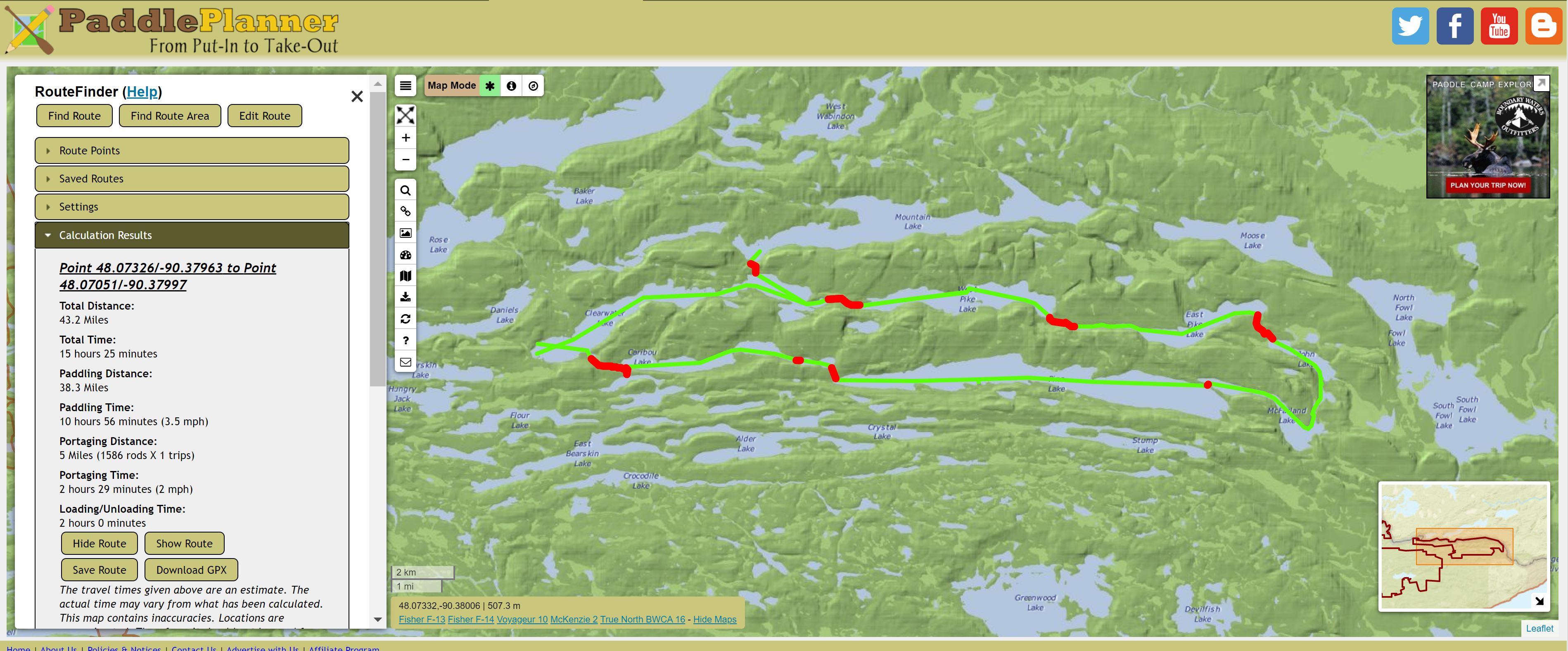Open PaddlePlanner Blogger page
The height and width of the screenshot is (651, 1568).
(1544, 26)
